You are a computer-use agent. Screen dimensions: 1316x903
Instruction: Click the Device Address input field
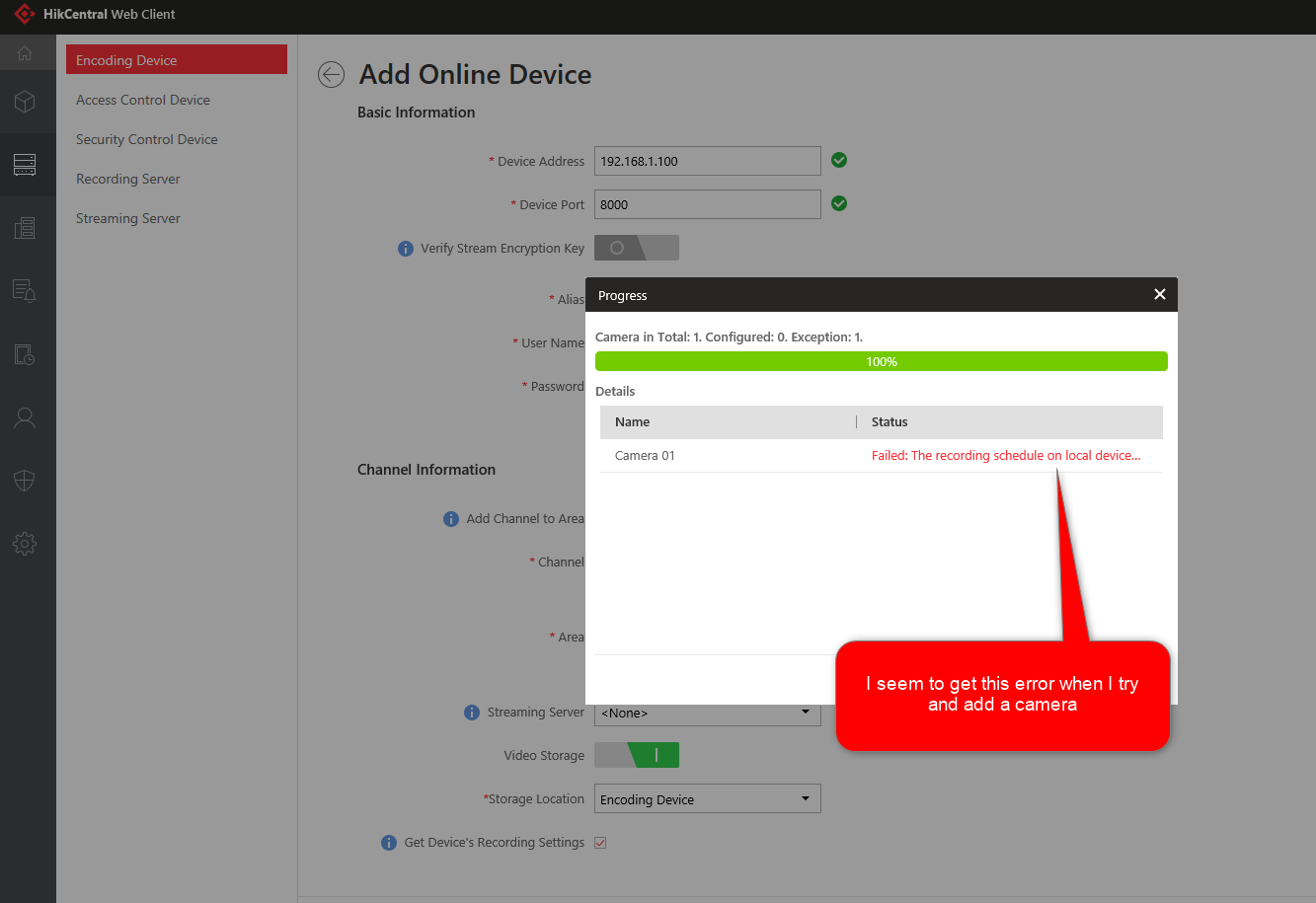click(707, 161)
